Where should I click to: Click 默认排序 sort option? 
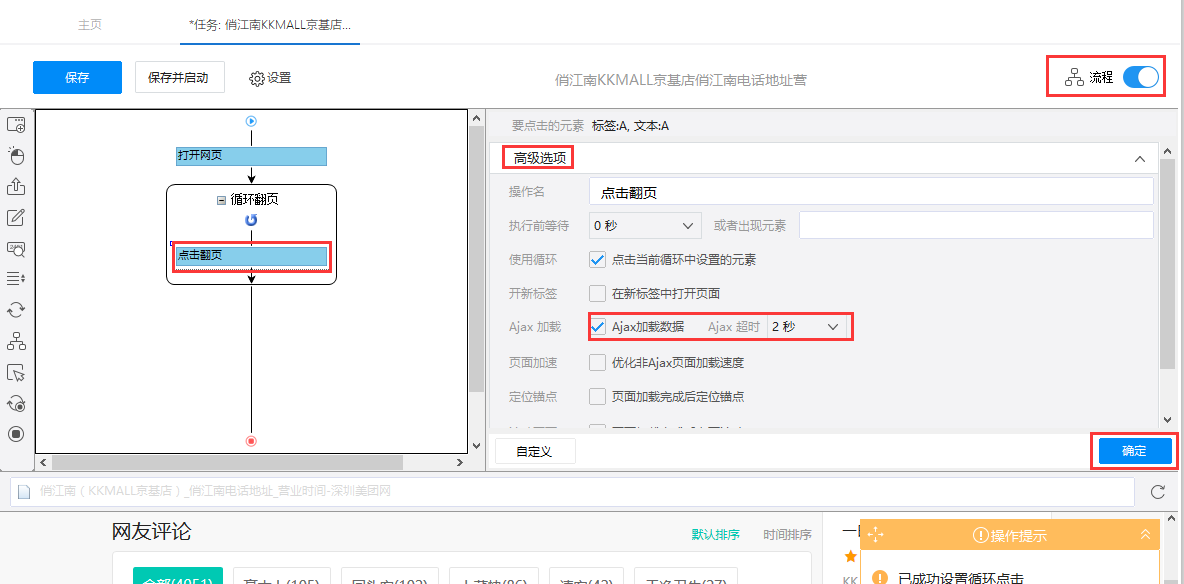pos(715,535)
